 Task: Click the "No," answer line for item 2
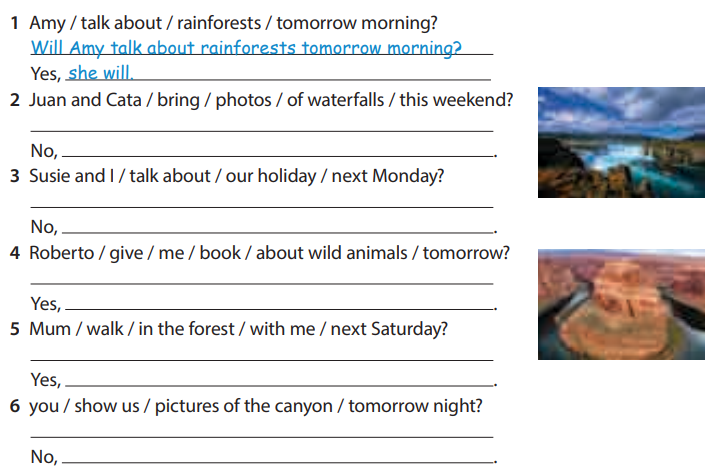[278, 151]
